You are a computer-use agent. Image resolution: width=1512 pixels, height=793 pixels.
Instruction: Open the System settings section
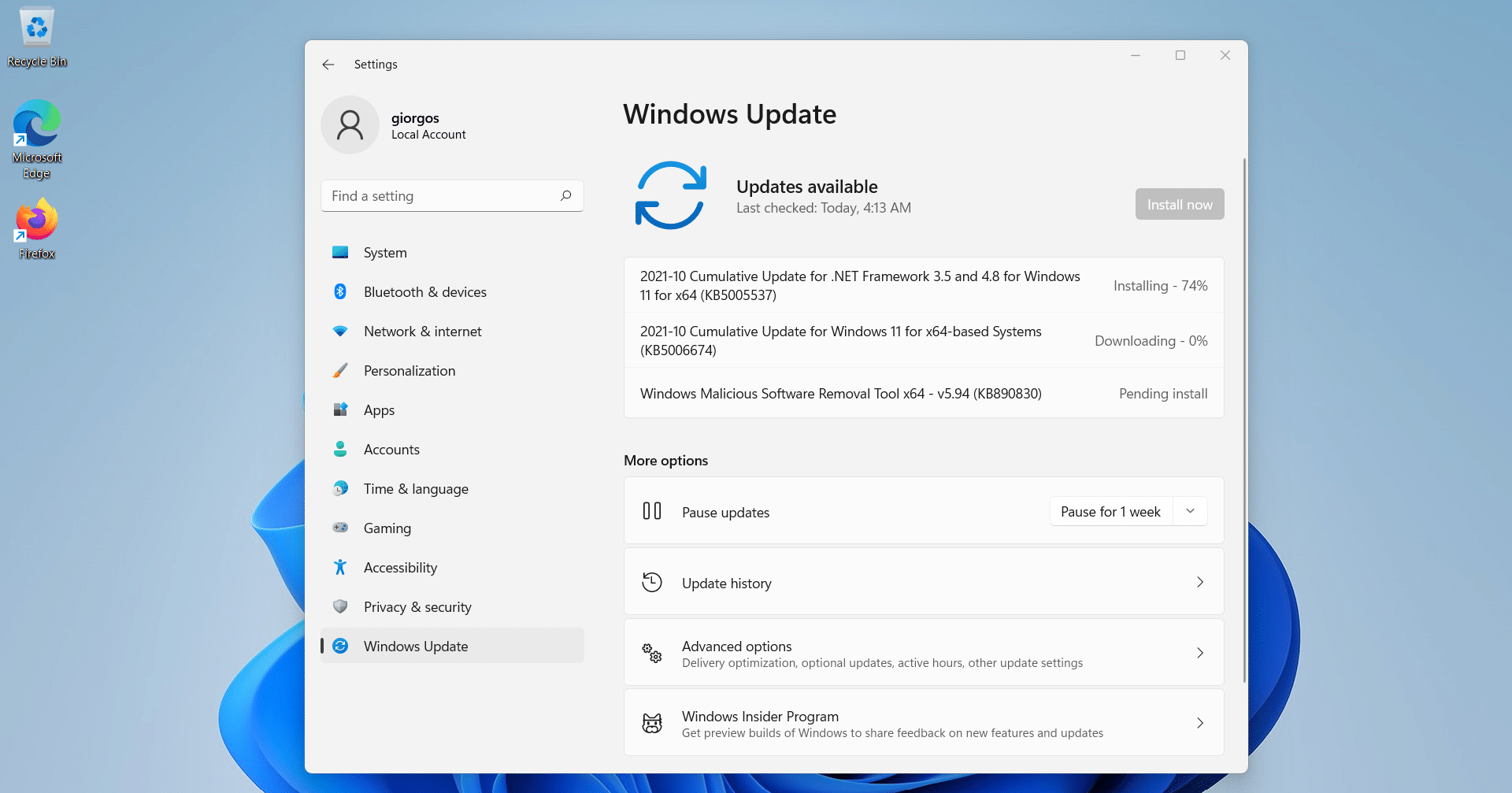click(x=452, y=253)
